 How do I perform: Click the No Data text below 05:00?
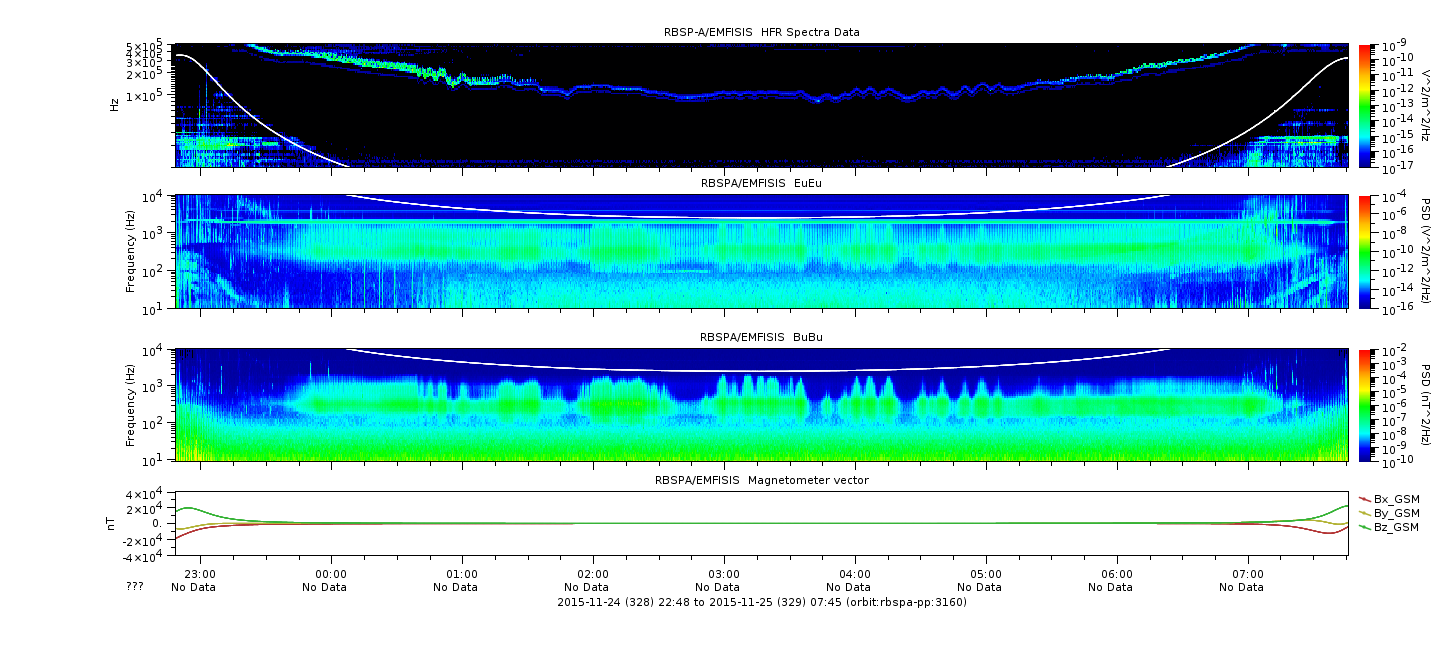click(x=986, y=588)
